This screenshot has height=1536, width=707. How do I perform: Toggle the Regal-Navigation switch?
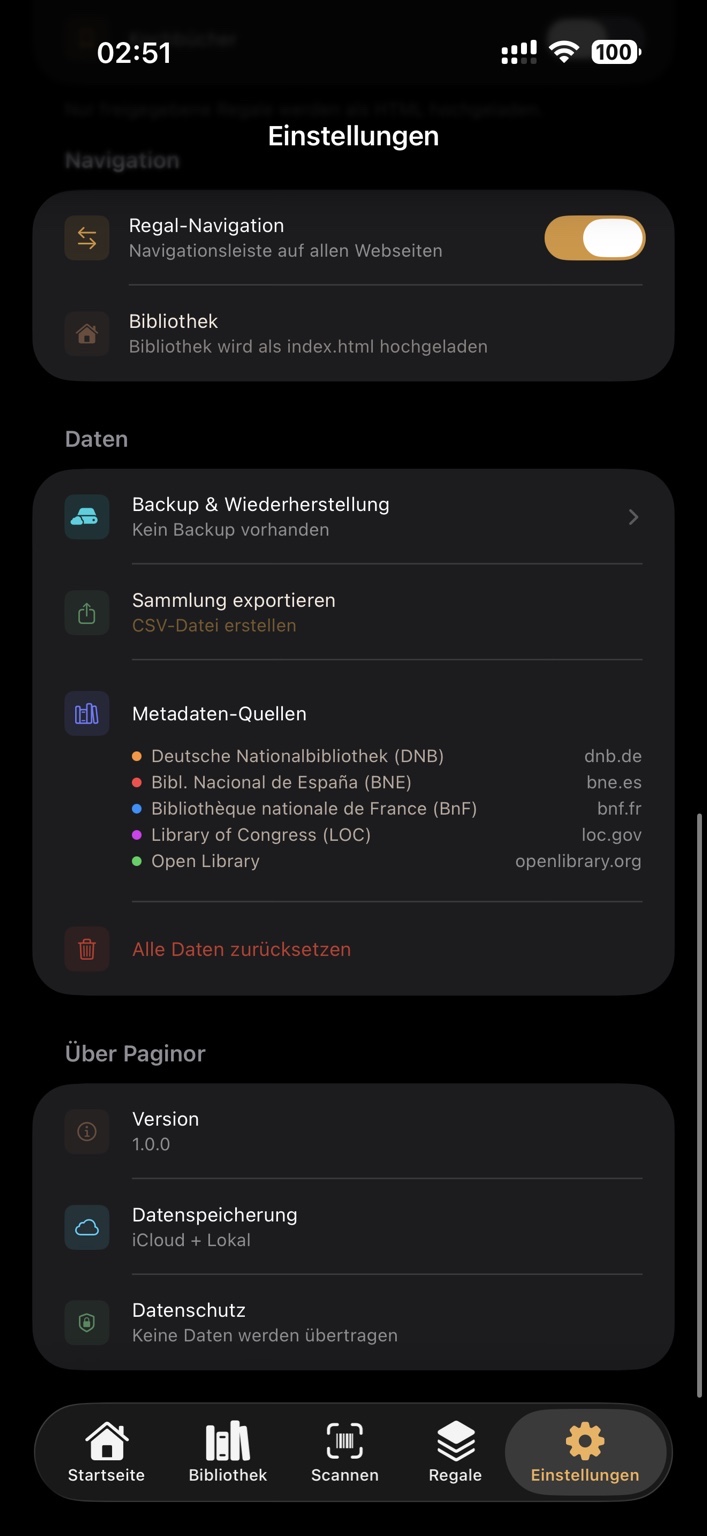tap(594, 238)
